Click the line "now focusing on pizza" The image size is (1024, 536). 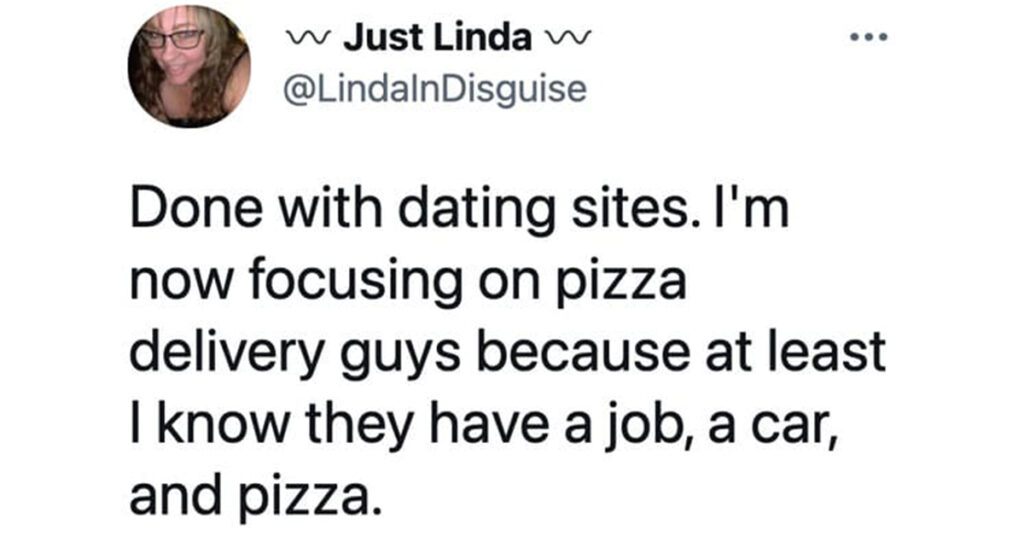coord(409,283)
